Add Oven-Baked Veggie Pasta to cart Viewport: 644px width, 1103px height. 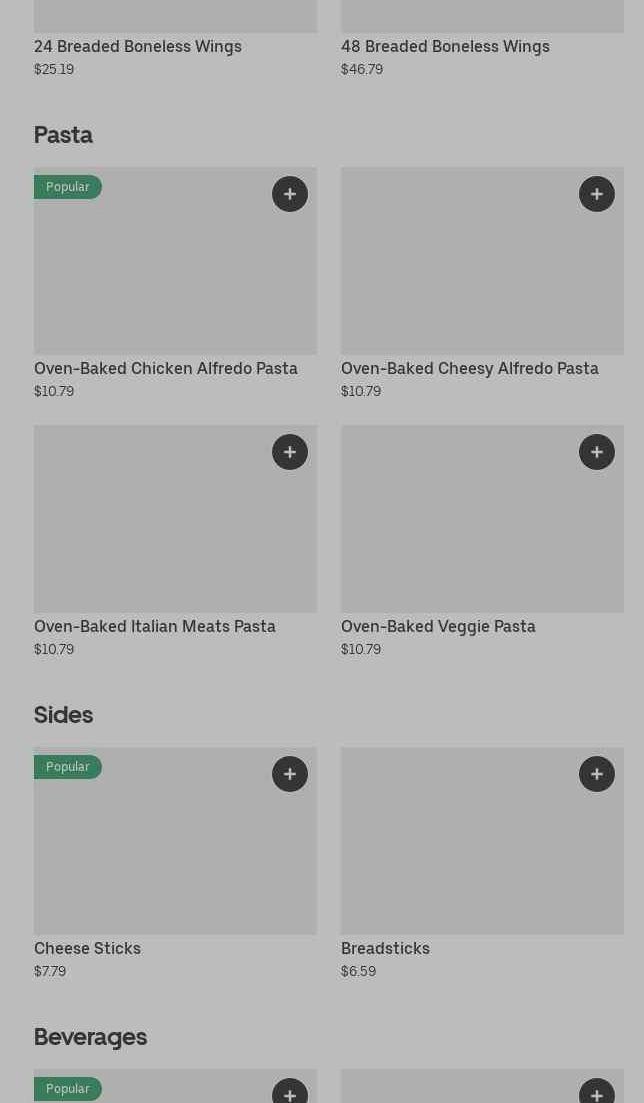tap(597, 452)
